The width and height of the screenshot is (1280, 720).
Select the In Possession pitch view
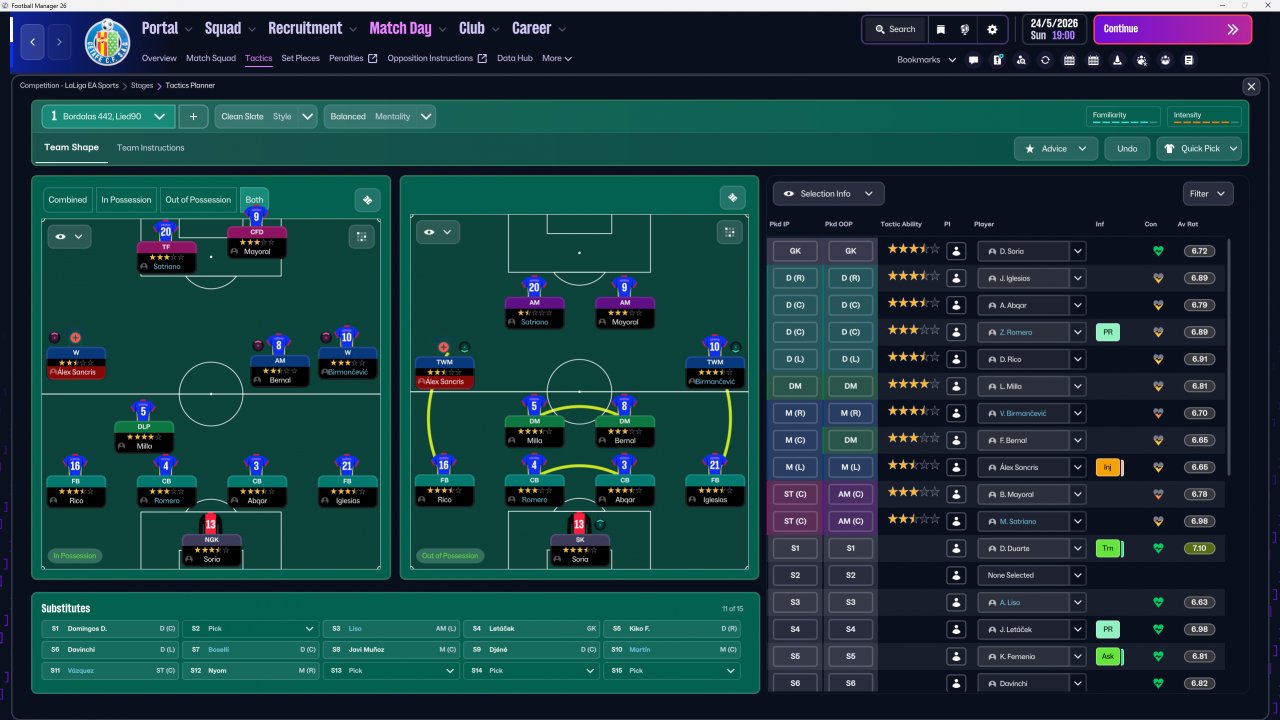(126, 200)
